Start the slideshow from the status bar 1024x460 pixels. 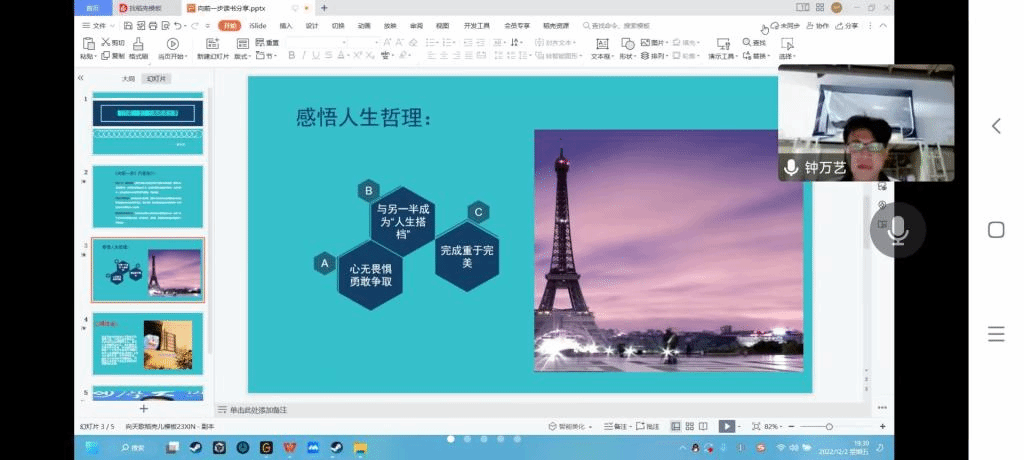727,426
